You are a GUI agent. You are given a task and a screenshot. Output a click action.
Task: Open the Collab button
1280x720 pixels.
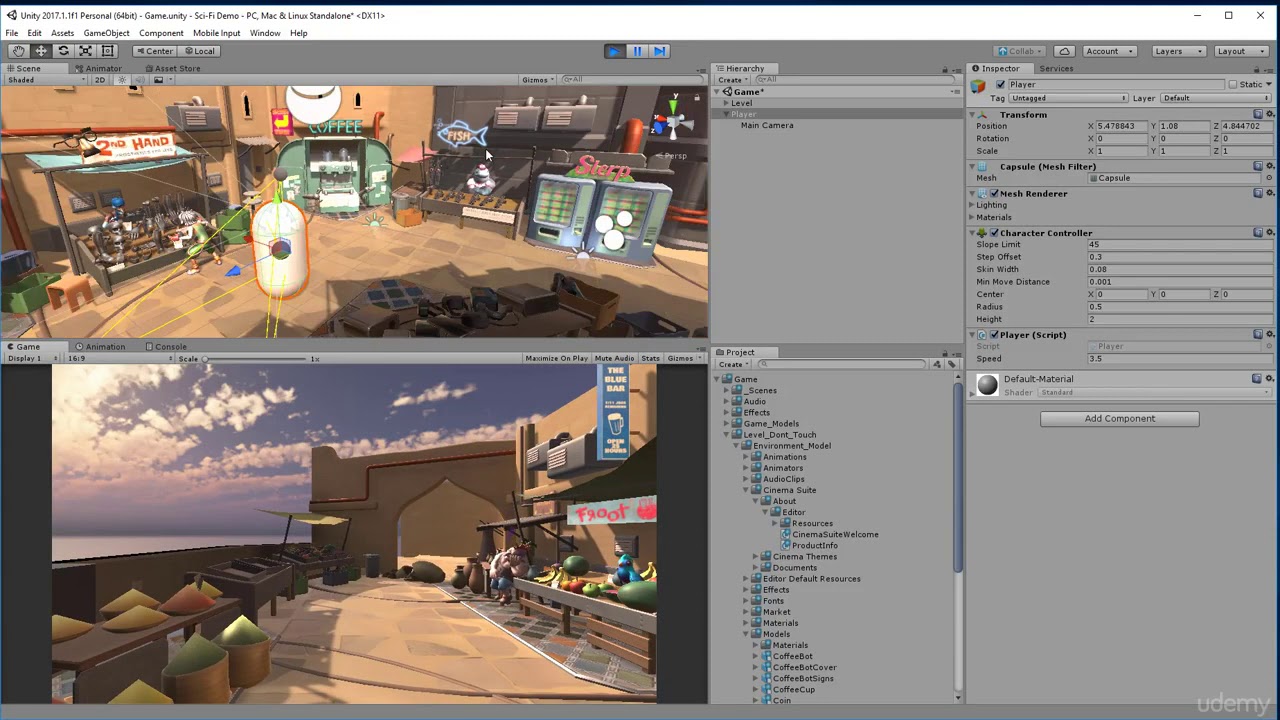point(1020,51)
